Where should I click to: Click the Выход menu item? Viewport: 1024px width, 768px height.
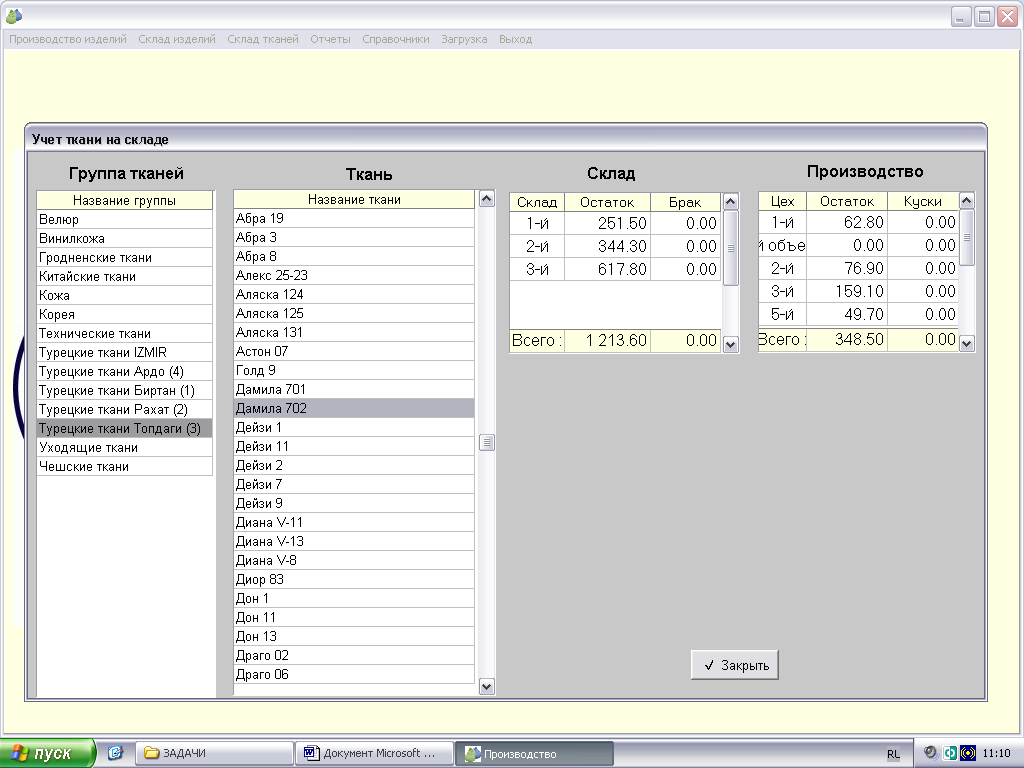pos(515,39)
